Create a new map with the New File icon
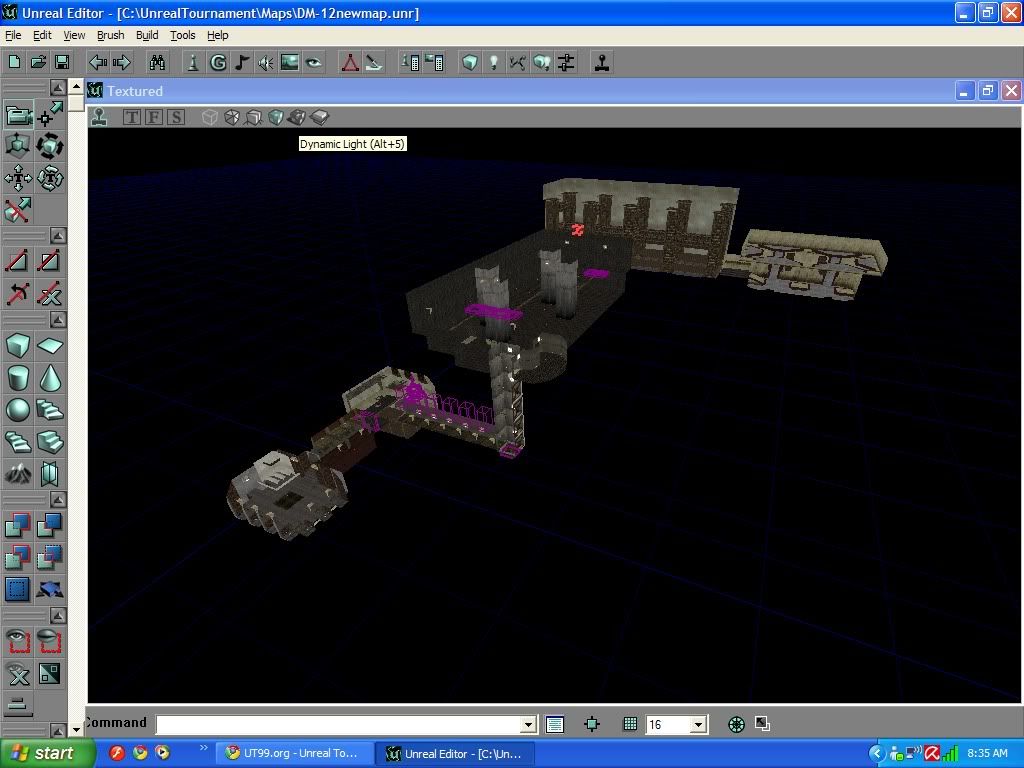This screenshot has width=1024, height=768. pos(14,63)
